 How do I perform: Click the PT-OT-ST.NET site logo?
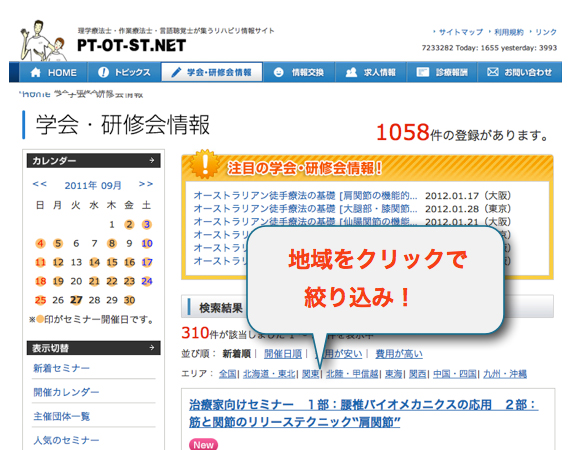(x=131, y=45)
